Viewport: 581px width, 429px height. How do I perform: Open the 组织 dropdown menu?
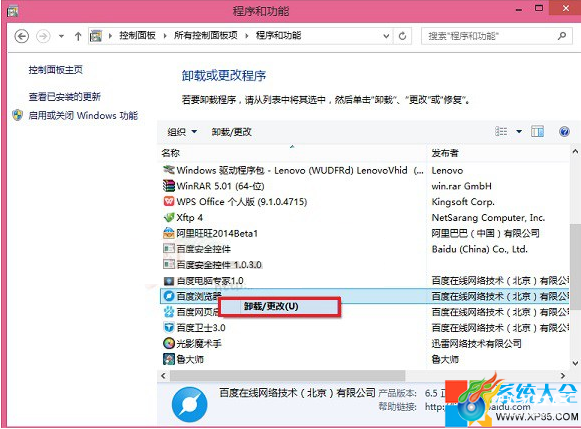point(182,132)
